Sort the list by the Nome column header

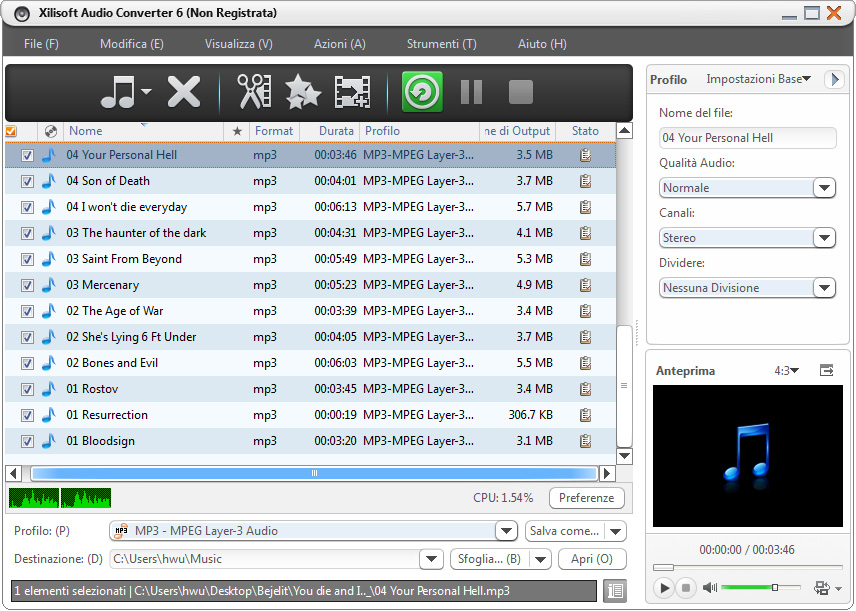[x=144, y=131]
